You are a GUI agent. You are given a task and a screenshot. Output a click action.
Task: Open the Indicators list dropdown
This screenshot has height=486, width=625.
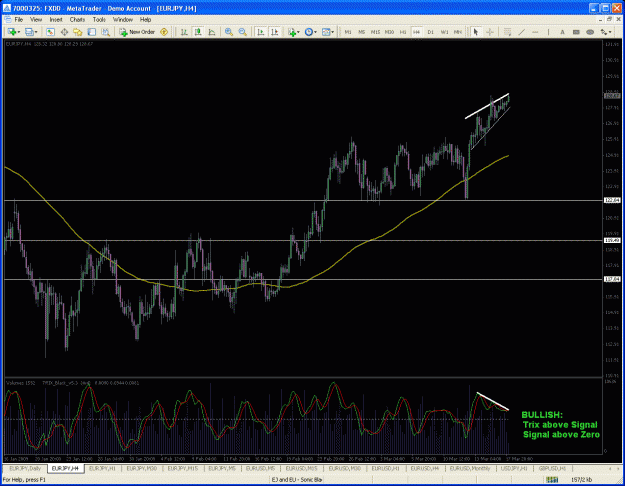coord(293,32)
